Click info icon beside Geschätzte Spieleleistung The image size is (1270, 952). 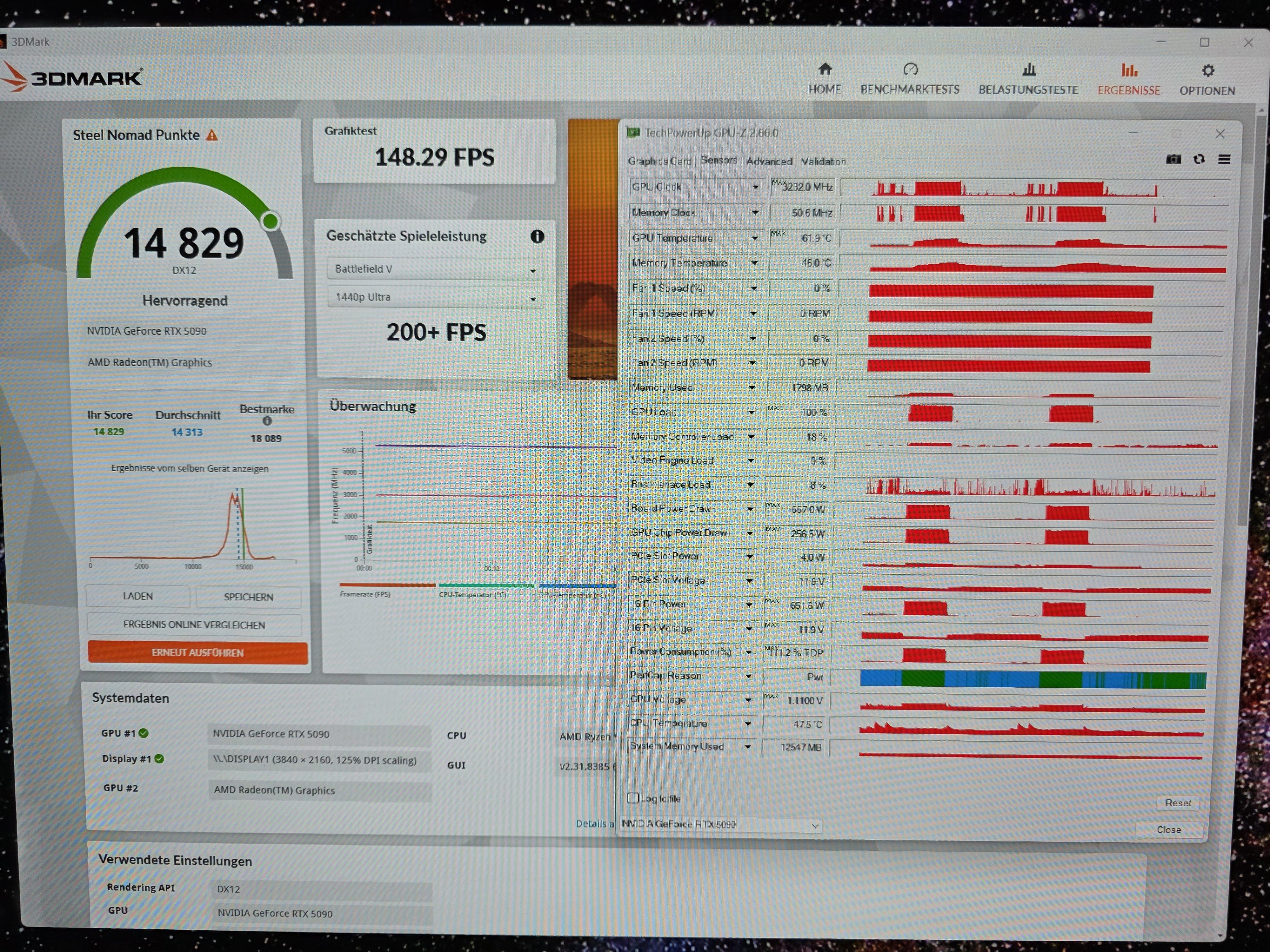coord(537,236)
